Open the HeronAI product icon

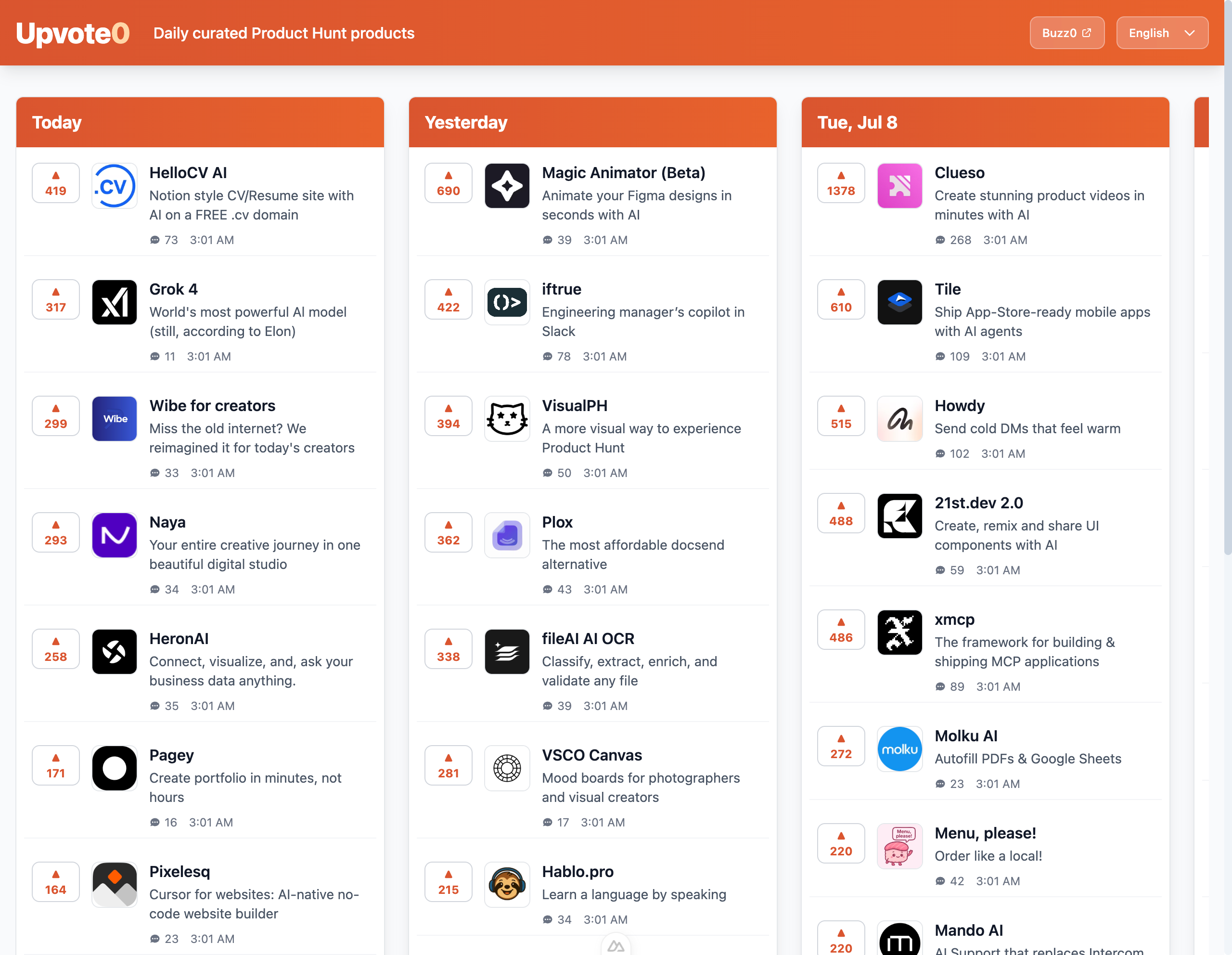114,652
